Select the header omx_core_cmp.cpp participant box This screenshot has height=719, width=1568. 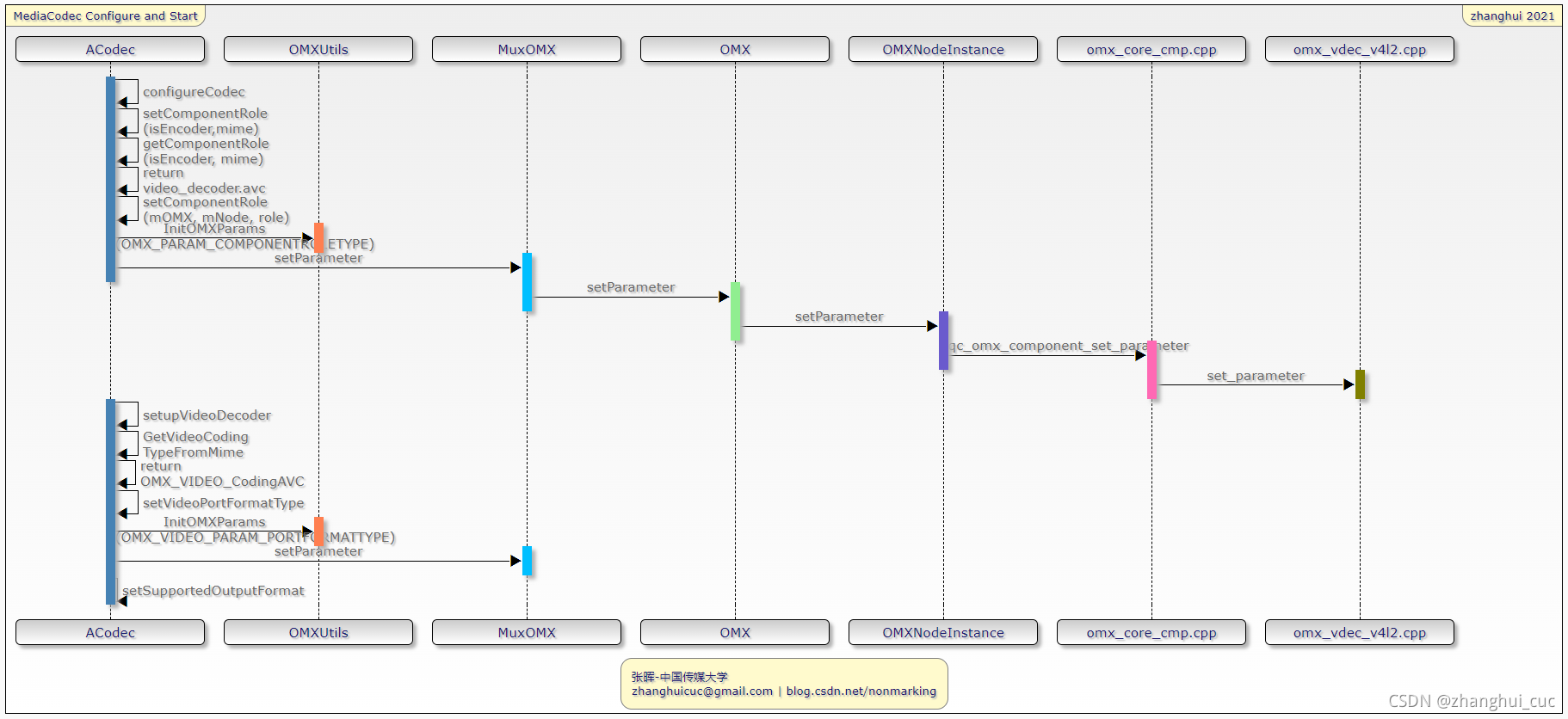[x=1151, y=49]
